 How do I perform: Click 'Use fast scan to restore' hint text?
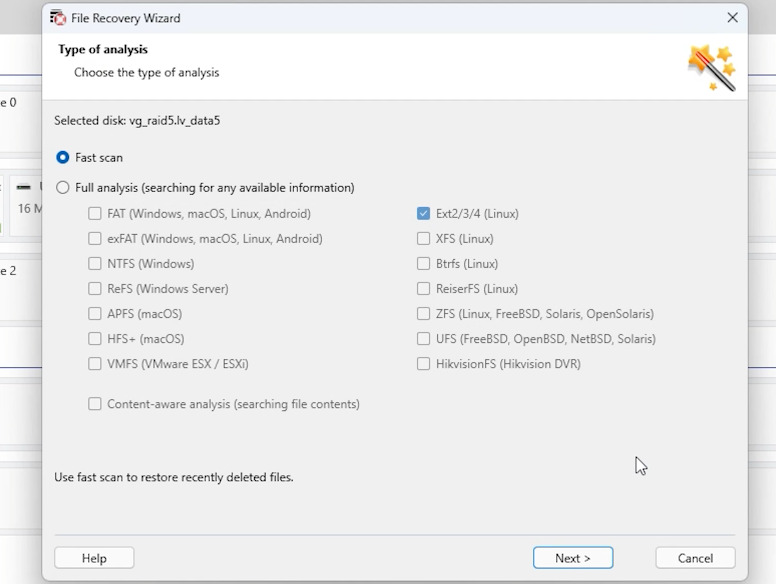(174, 477)
